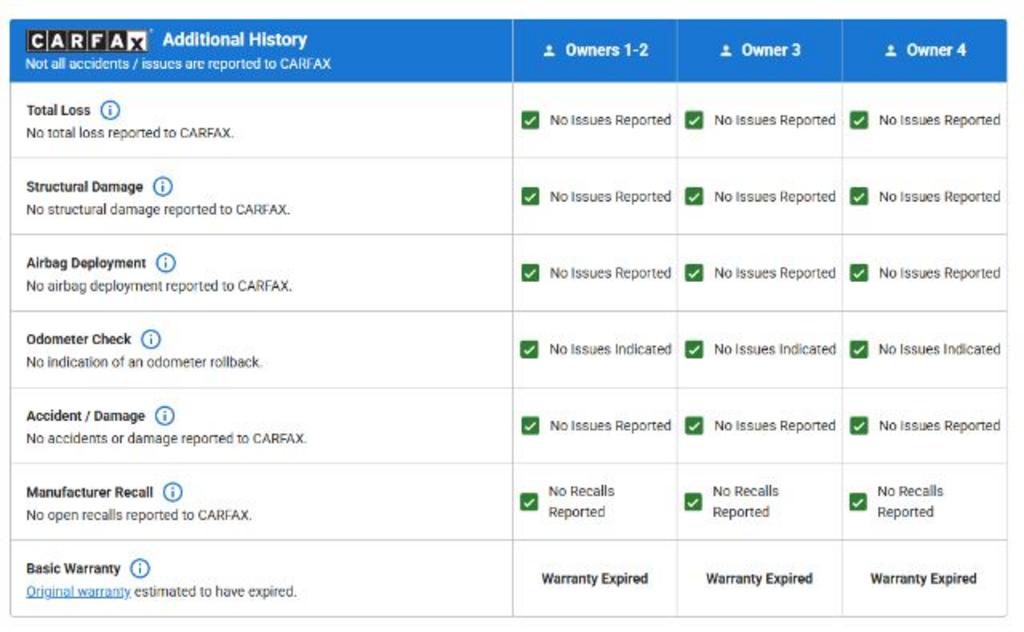Click the Structural Damage row title
1024x632 pixels.
tap(84, 187)
